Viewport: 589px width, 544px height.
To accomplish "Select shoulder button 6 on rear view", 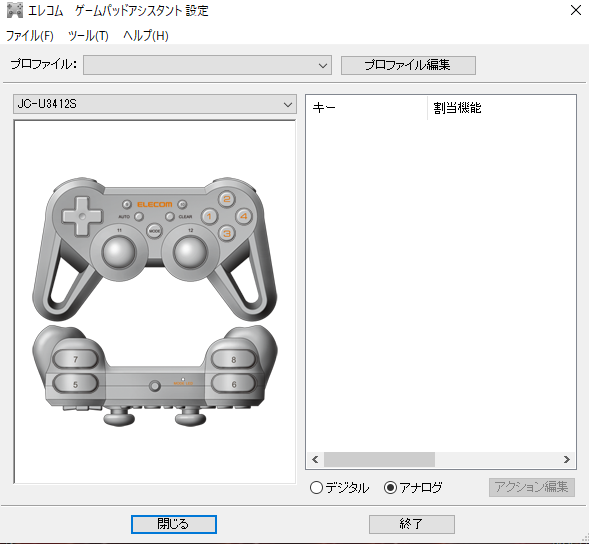I will (234, 384).
